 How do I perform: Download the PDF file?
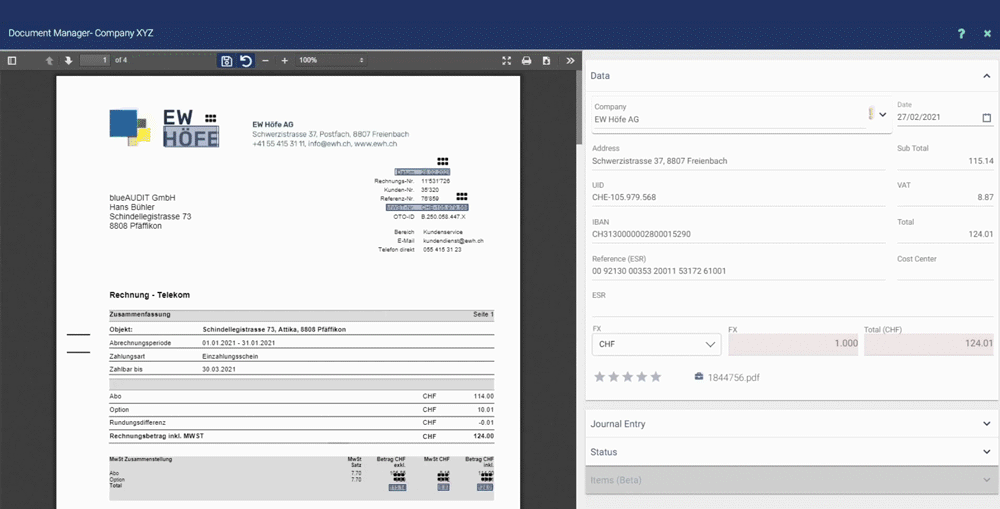pyautogui.click(x=546, y=61)
